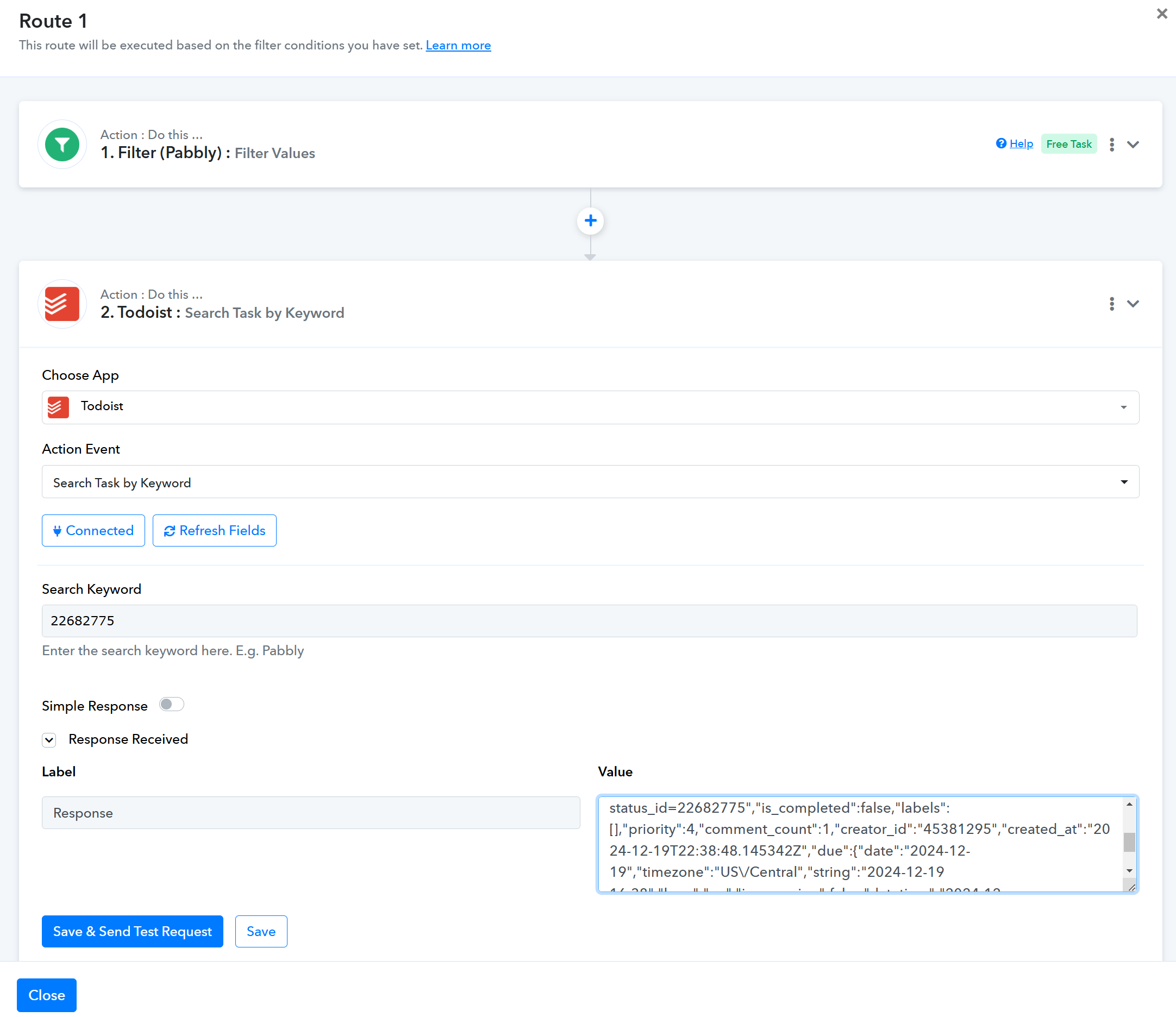1176x1017 pixels.
Task: Click the 'Filter Values' step title
Action: coord(274,153)
